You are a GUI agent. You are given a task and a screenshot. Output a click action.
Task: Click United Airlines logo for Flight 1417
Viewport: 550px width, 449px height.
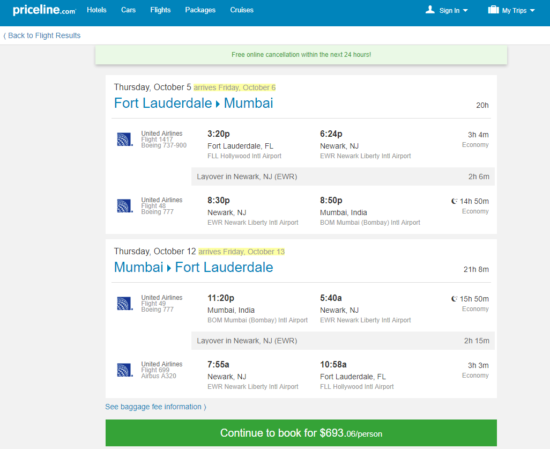[125, 139]
